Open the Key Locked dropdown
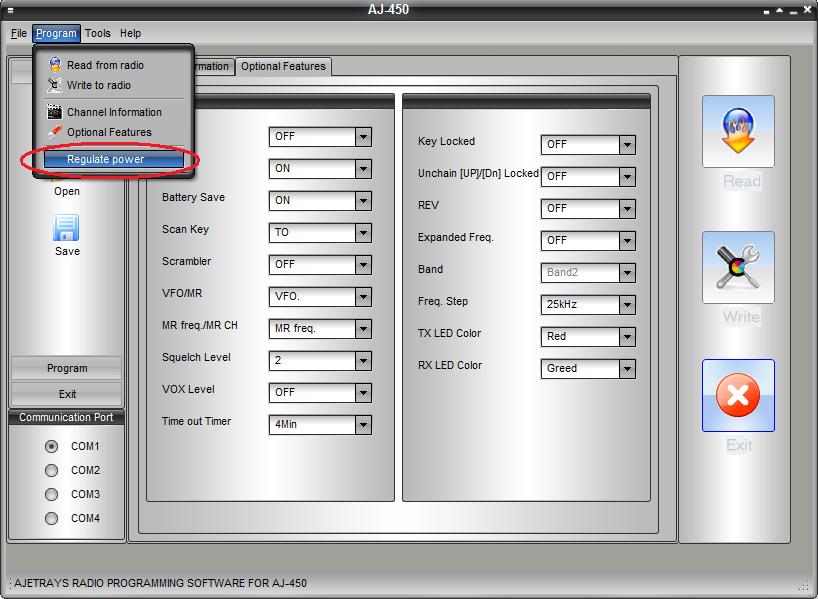The height and width of the screenshot is (599, 818). 627,145
